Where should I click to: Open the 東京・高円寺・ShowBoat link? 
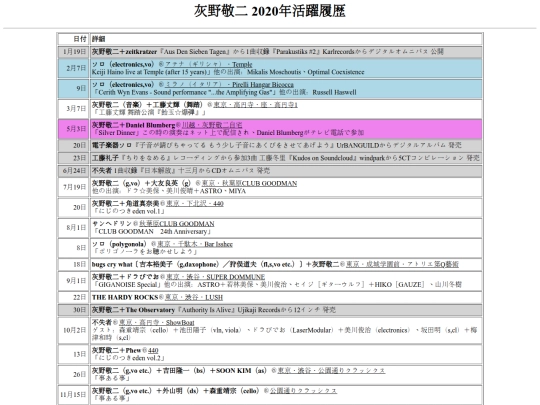157,322
